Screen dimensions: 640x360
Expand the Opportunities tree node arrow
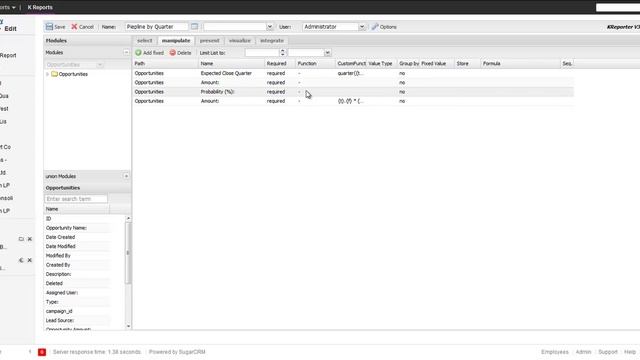point(47,74)
